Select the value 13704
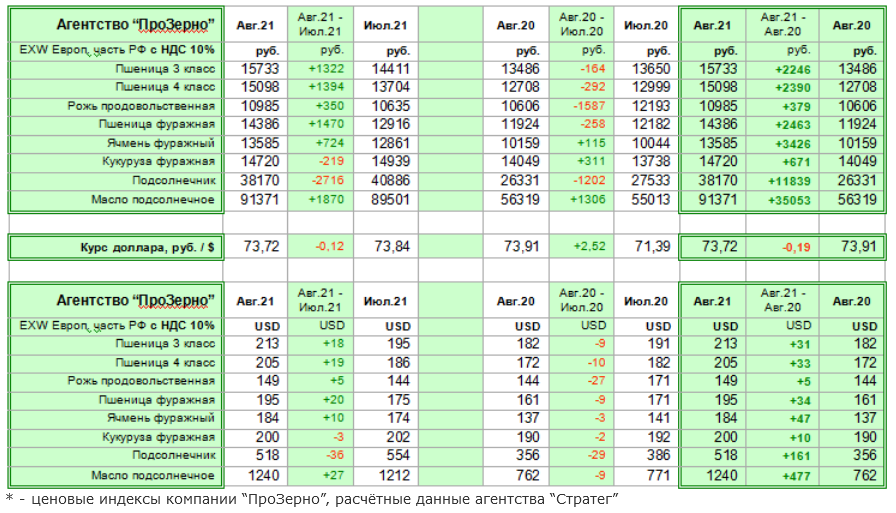This screenshot has width=896, height=513. [x=390, y=87]
